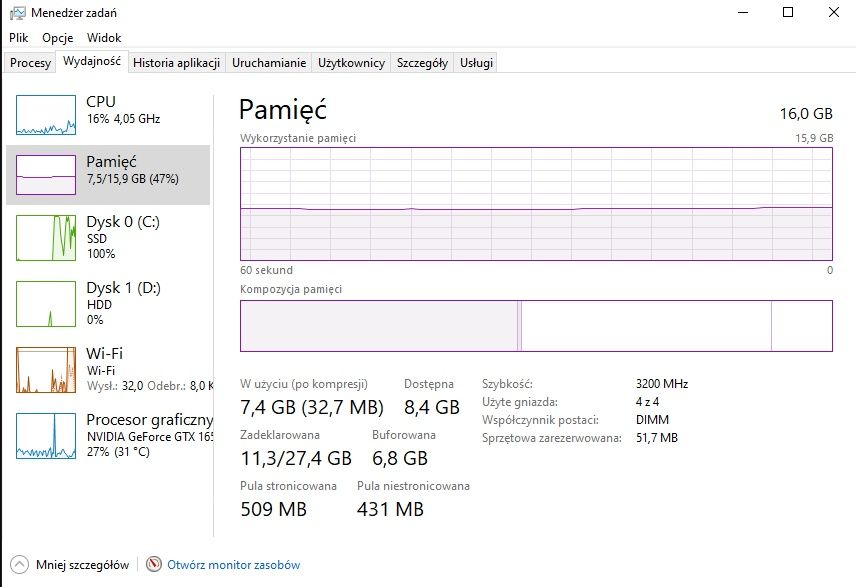
Task: Click Otwórz monitor zasobów link
Action: [233, 565]
